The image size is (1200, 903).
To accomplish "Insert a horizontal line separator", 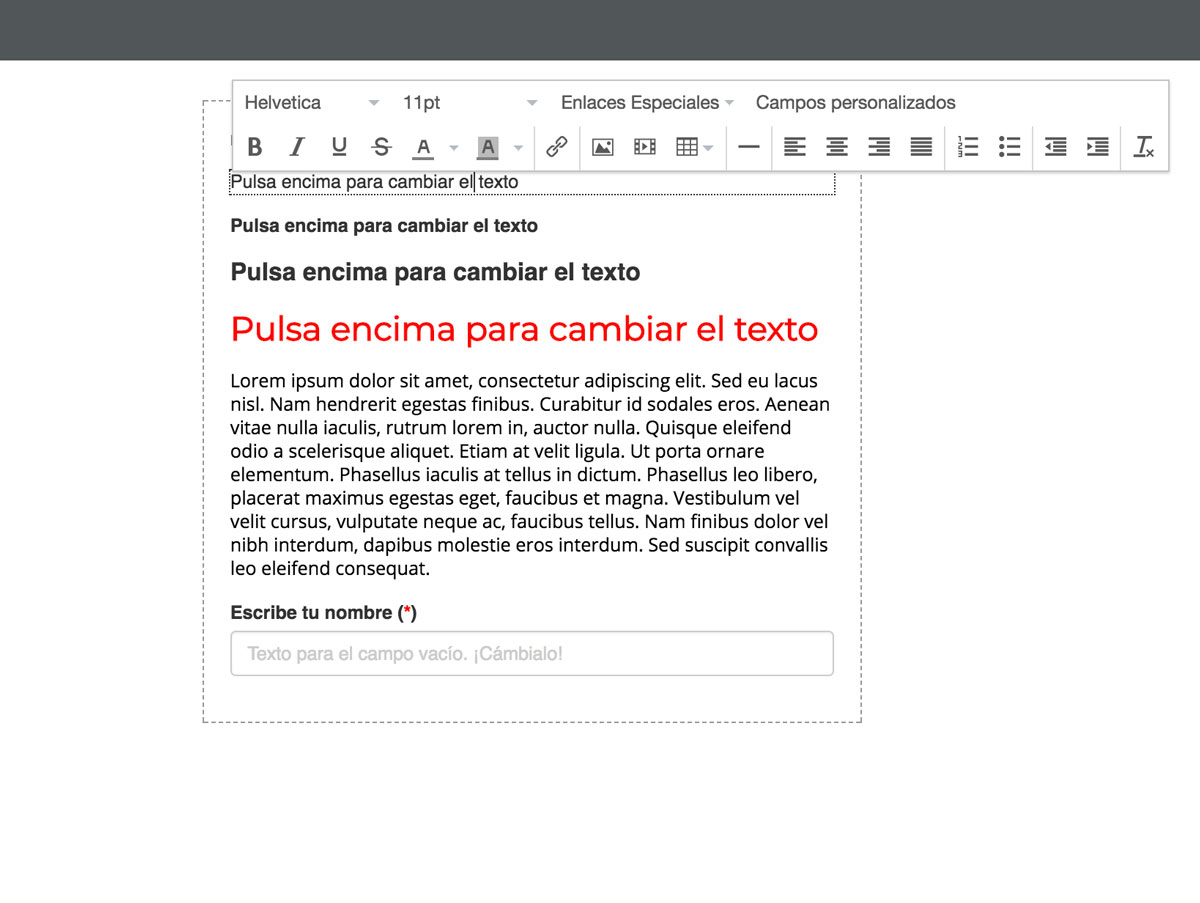I will 748,147.
